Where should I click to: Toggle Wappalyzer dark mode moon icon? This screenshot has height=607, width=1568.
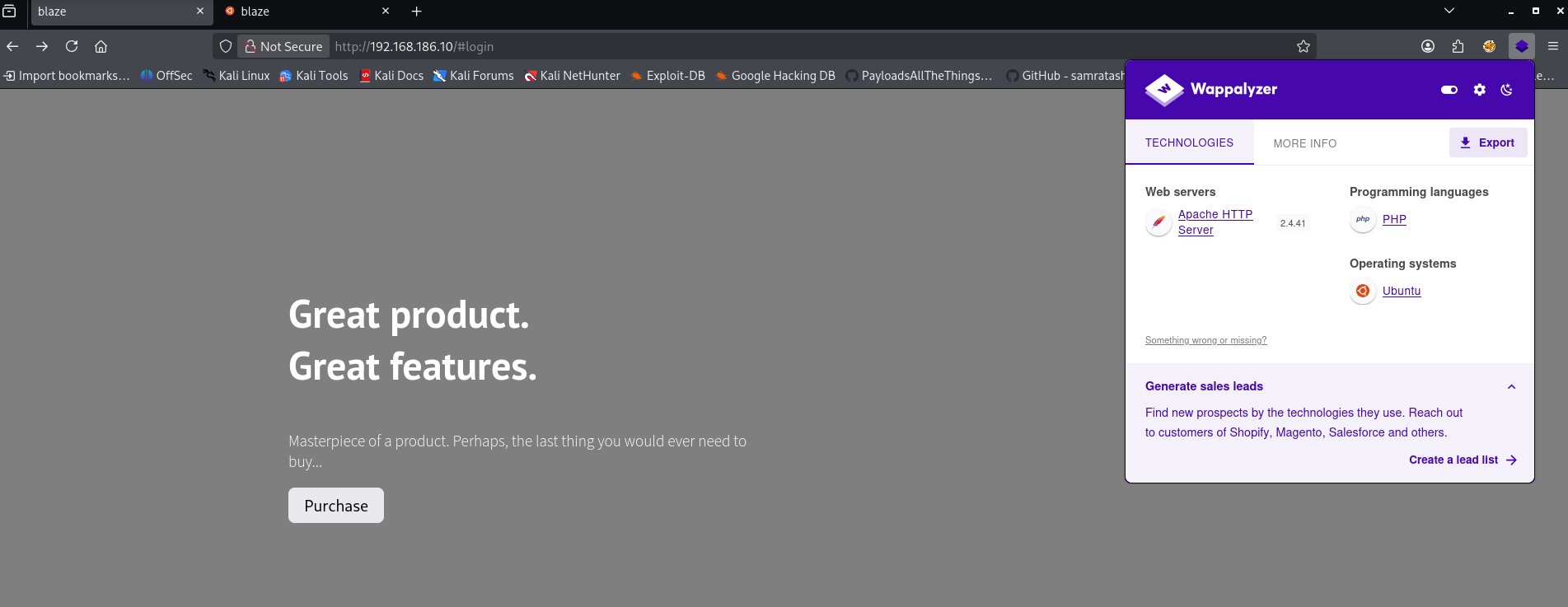click(1506, 90)
